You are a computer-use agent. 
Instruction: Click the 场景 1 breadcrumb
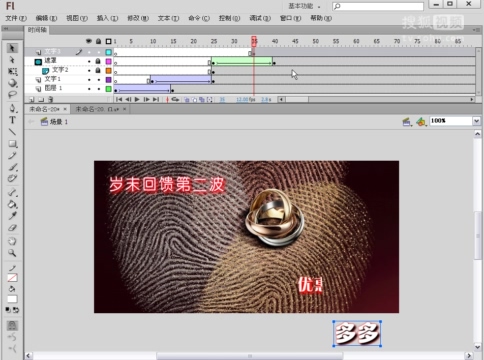point(54,122)
